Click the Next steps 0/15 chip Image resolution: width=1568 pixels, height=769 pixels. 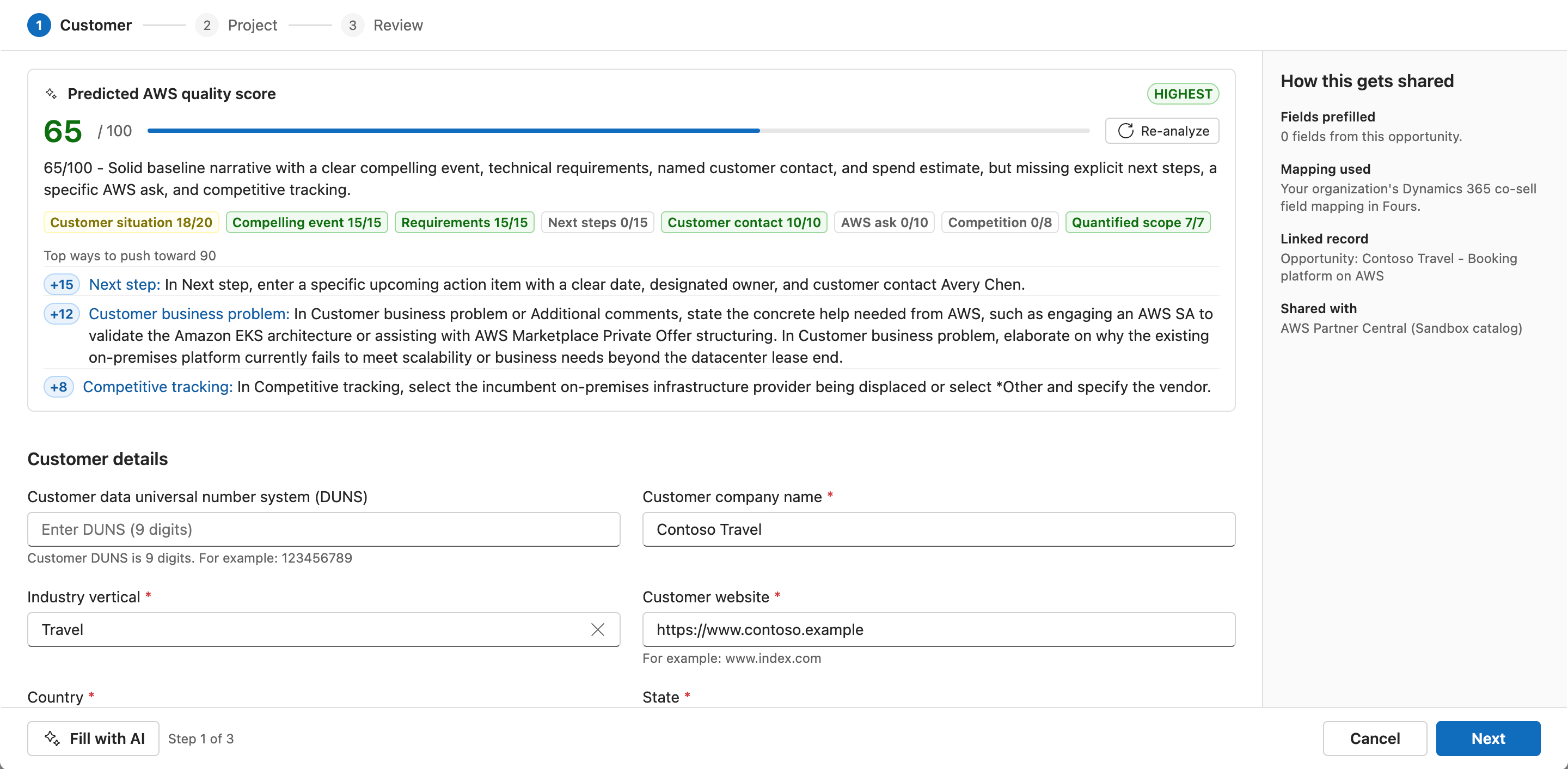[x=598, y=223]
